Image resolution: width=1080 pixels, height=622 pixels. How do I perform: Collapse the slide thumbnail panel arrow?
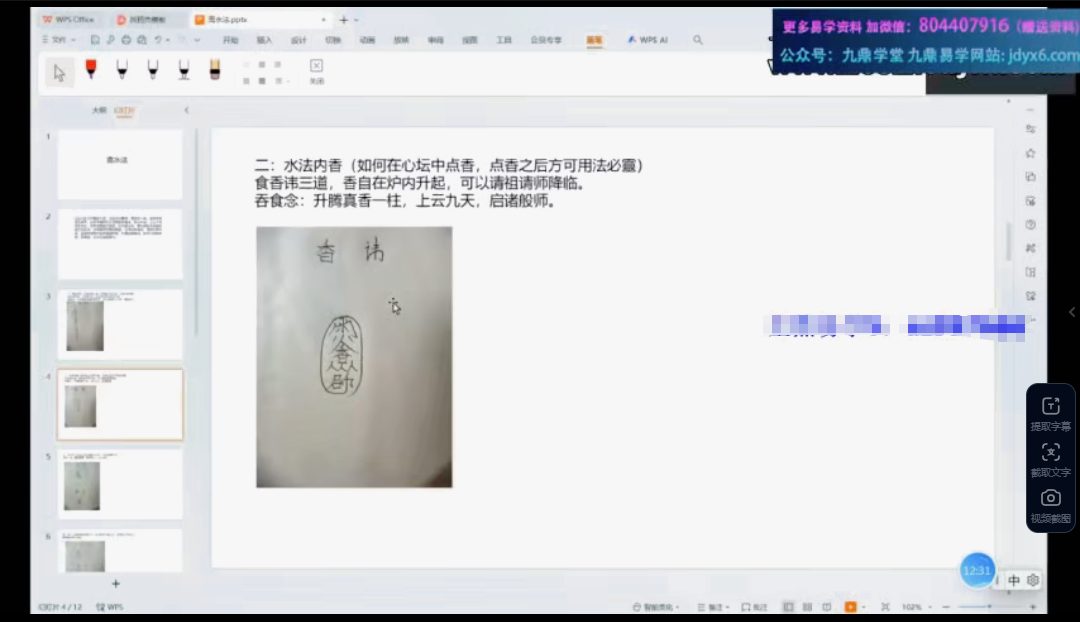pos(186,110)
